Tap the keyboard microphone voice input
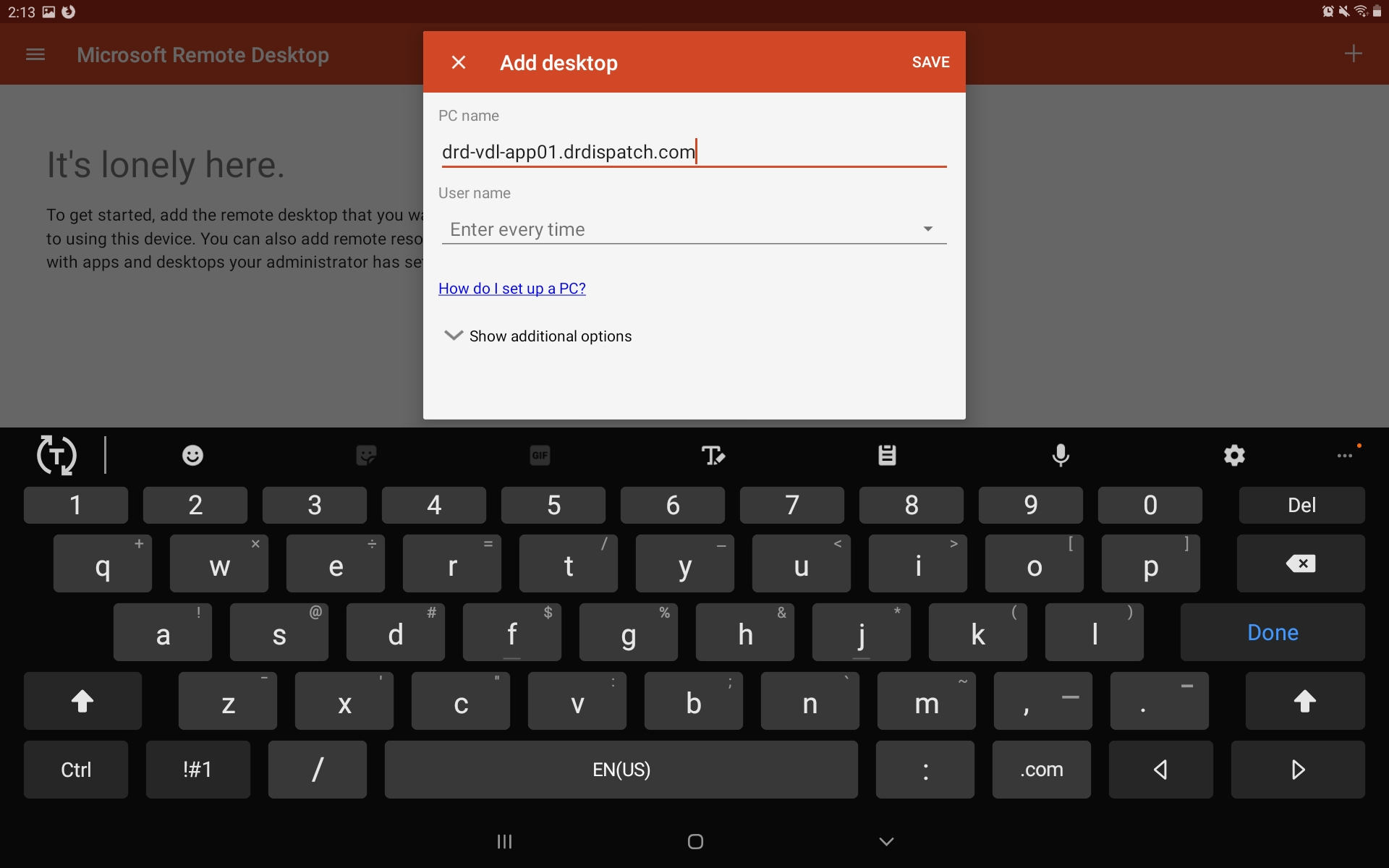Image resolution: width=1389 pixels, height=868 pixels. click(1061, 455)
